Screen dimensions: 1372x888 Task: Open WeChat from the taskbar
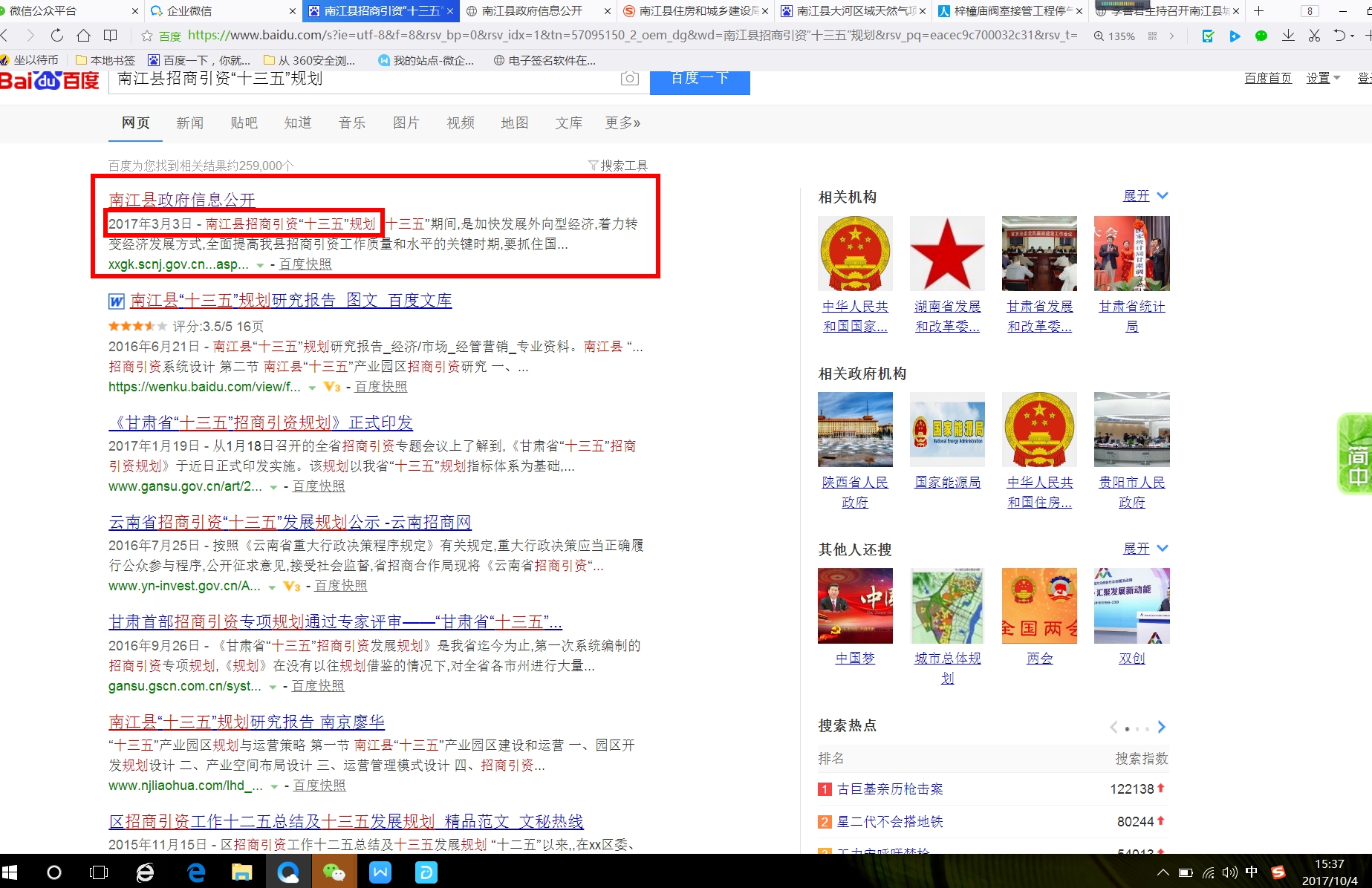[334, 872]
